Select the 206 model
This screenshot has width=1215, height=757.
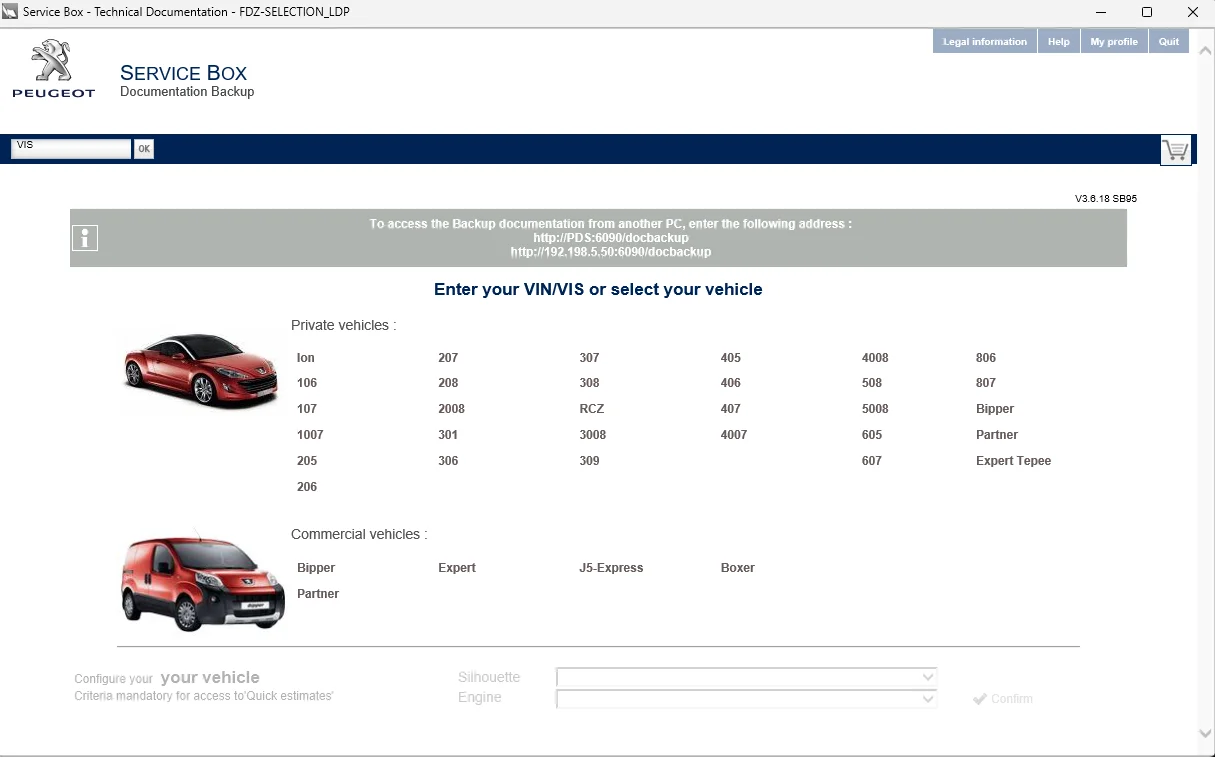[x=307, y=487]
